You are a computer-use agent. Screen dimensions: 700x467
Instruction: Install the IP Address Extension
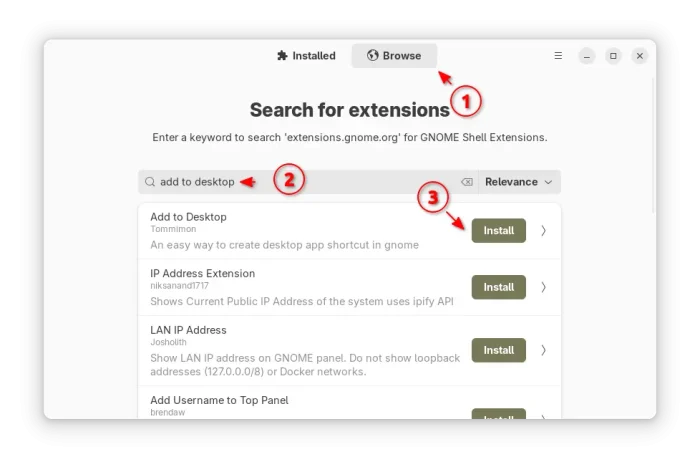click(499, 287)
